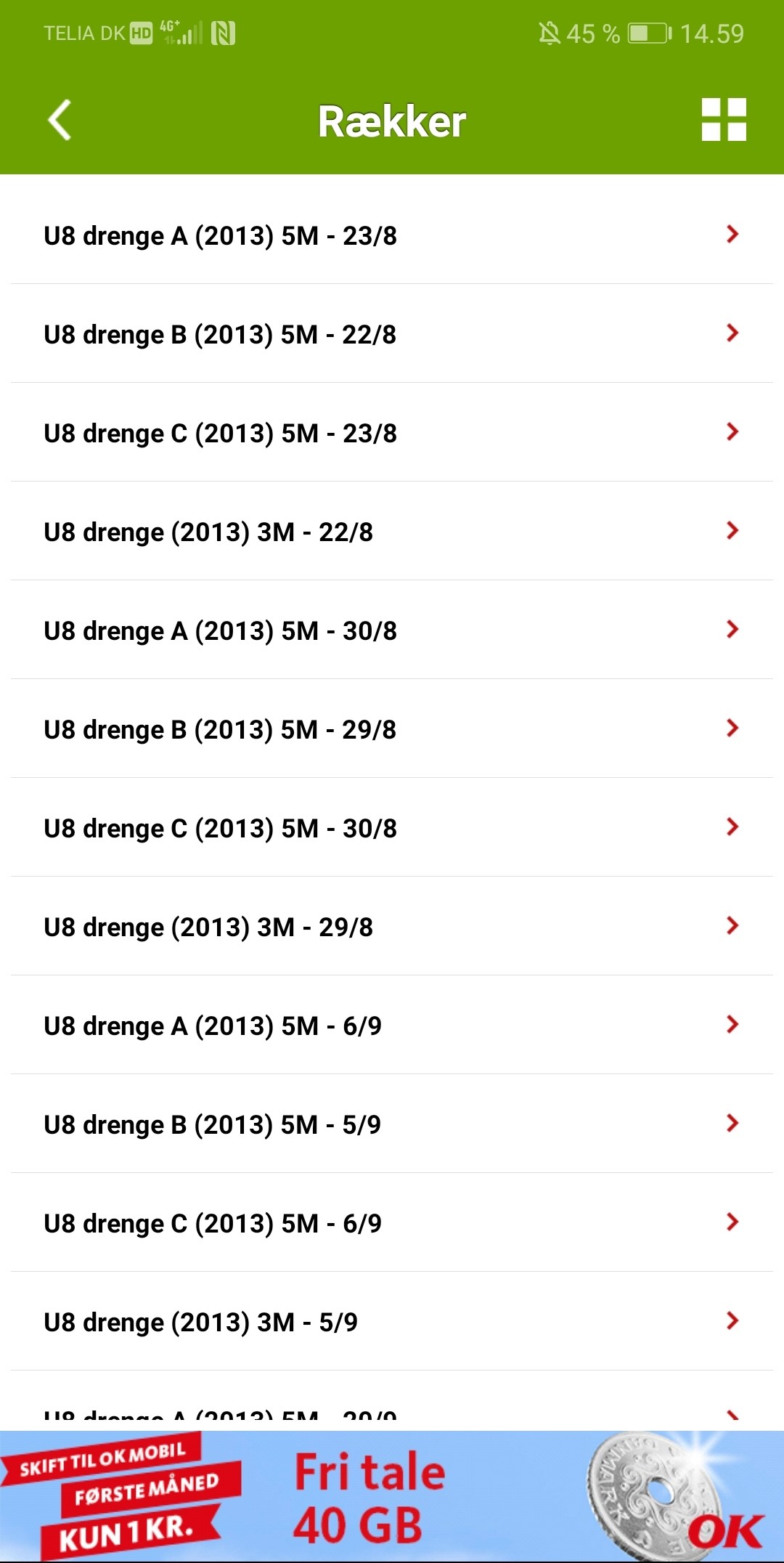This screenshot has width=784, height=1563.
Task: Tap the OK logo in the ad
Action: pyautogui.click(x=724, y=1531)
